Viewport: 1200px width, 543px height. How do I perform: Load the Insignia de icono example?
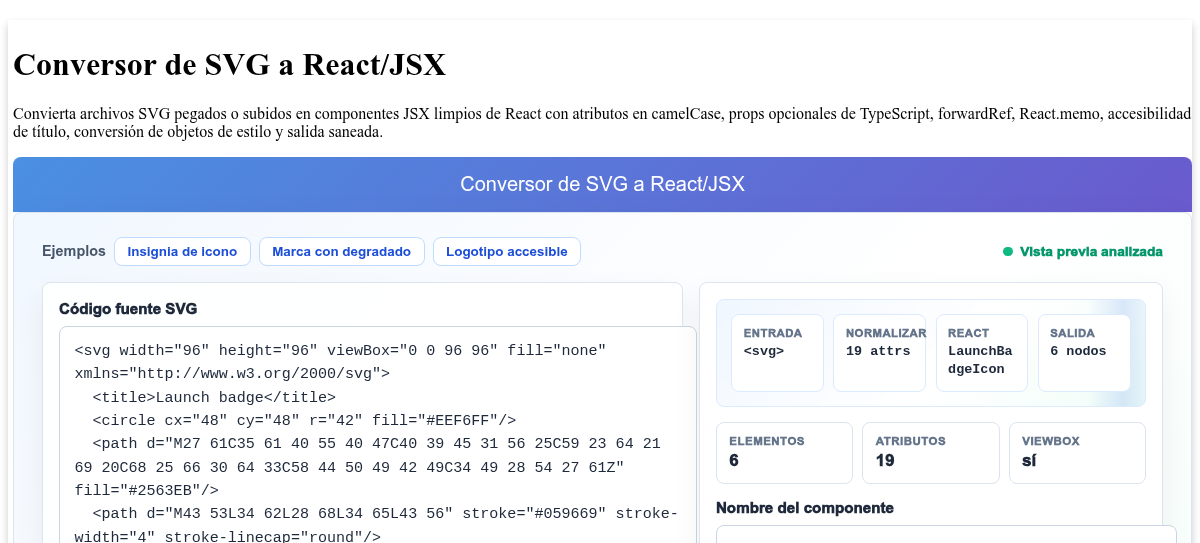coord(182,252)
